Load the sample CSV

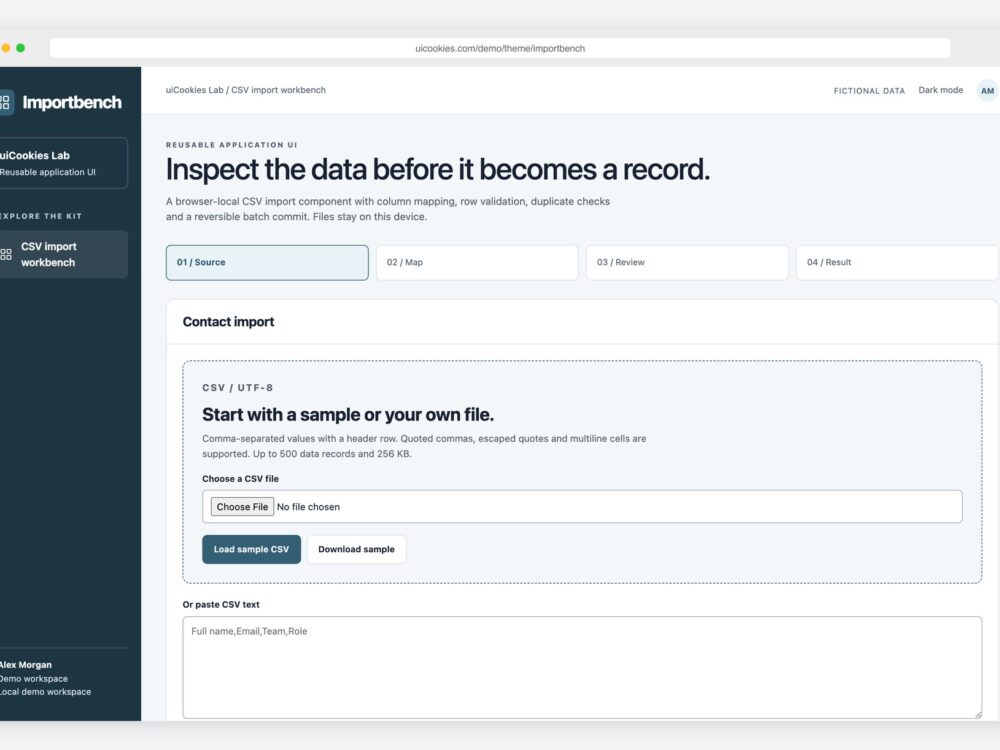(251, 549)
